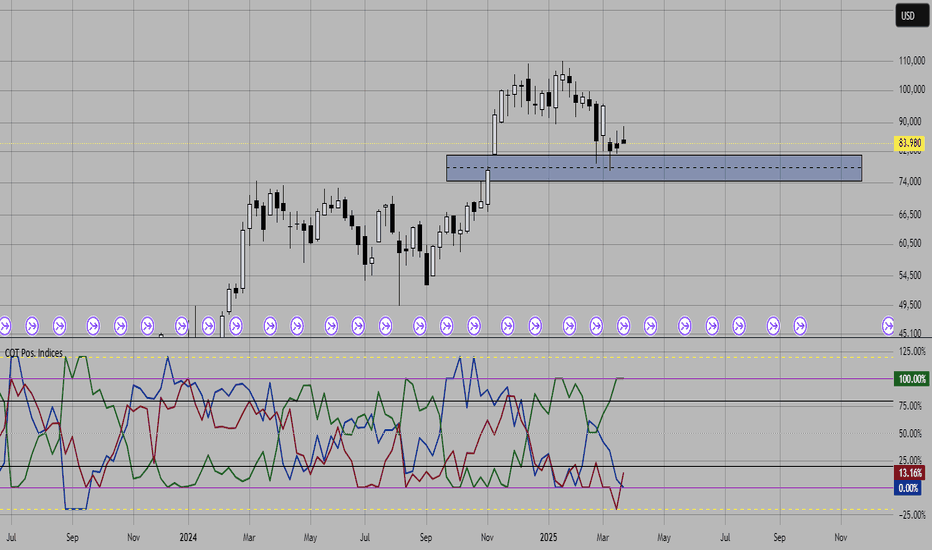The height and width of the screenshot is (550, 932).
Task: Select the COT Pos. Indices indicator label
Action: [x=34, y=353]
